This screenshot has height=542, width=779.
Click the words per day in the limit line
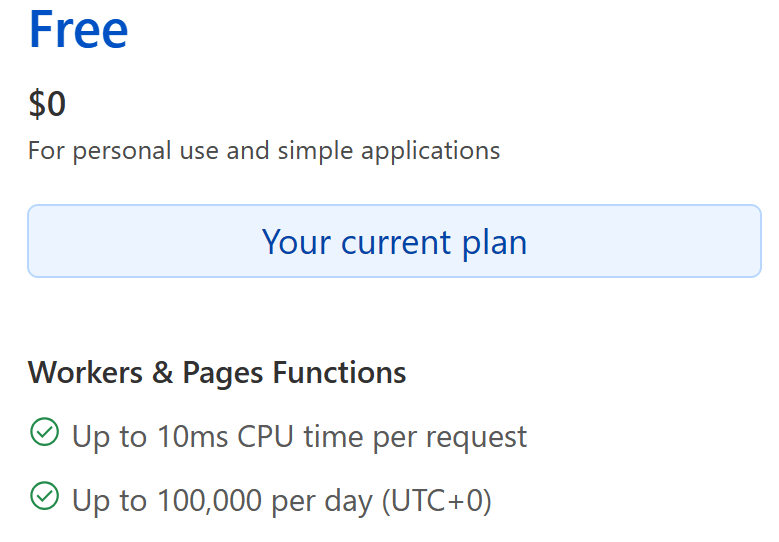(324, 500)
